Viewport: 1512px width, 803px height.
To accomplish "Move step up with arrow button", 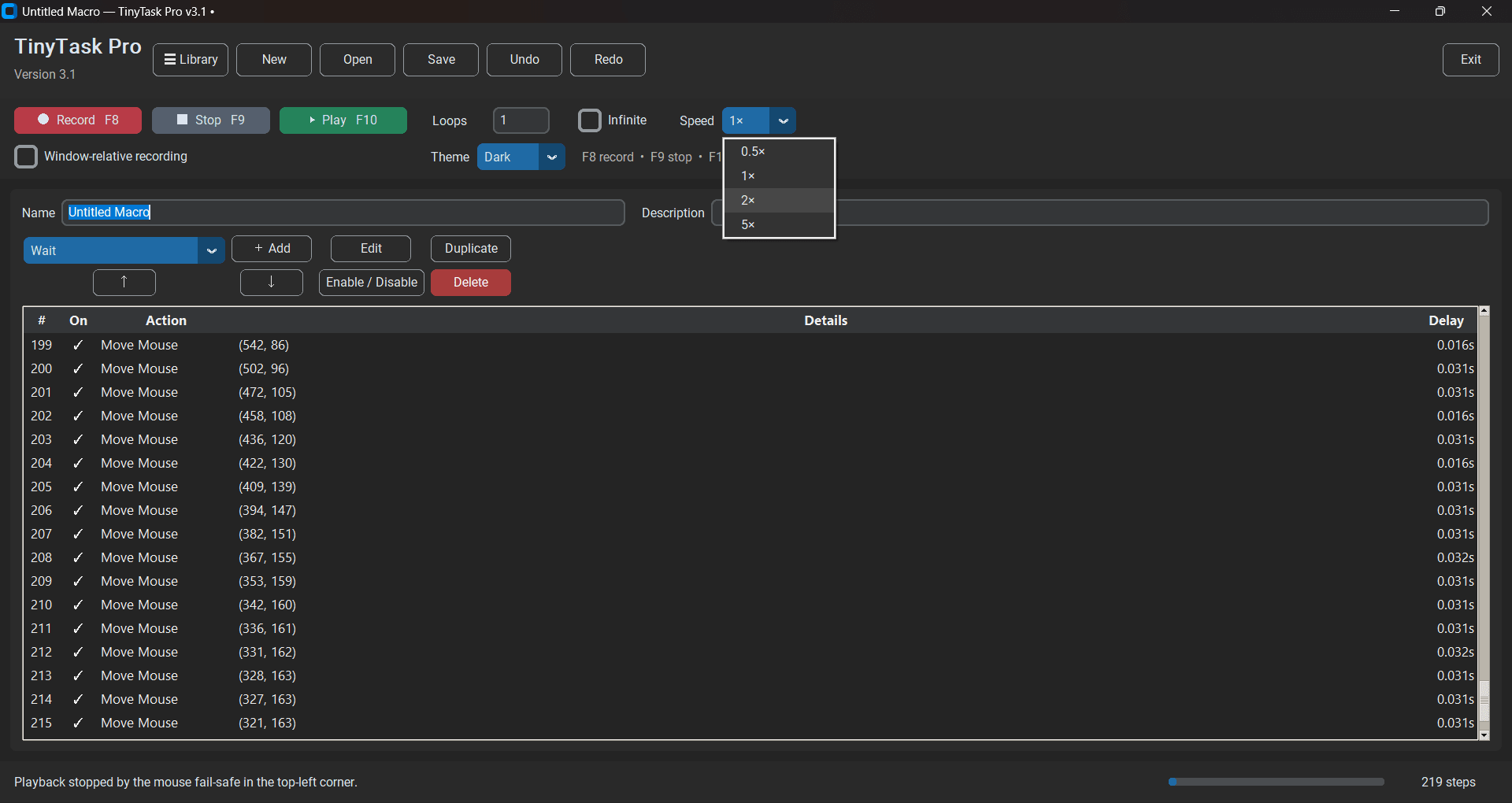I will pyautogui.click(x=124, y=283).
